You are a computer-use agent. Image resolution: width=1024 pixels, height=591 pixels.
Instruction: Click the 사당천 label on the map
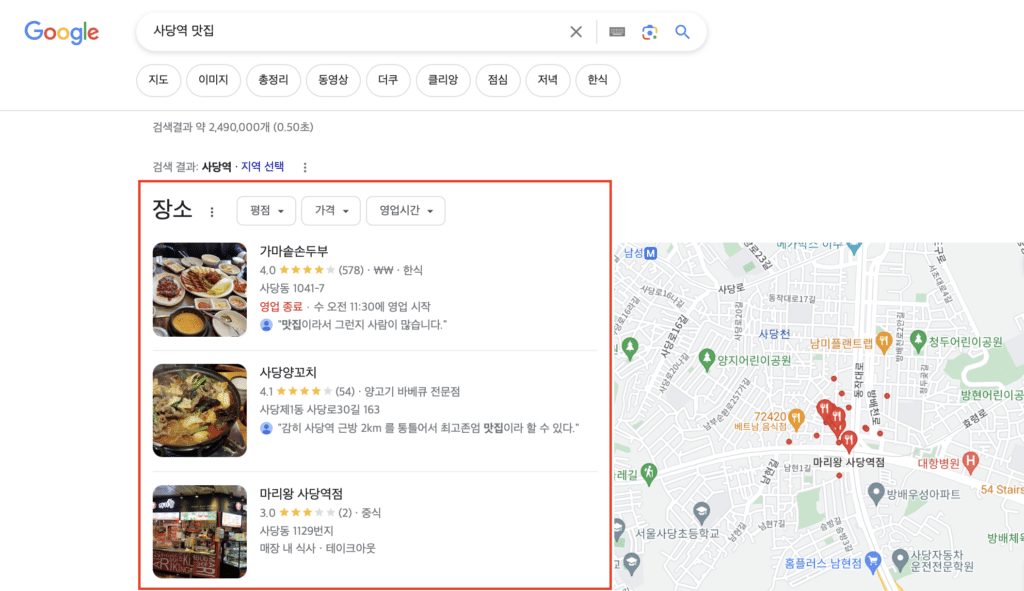pos(774,334)
